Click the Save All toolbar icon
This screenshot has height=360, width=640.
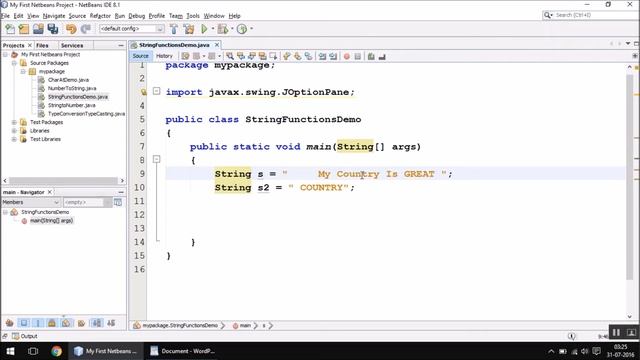(x=53, y=29)
